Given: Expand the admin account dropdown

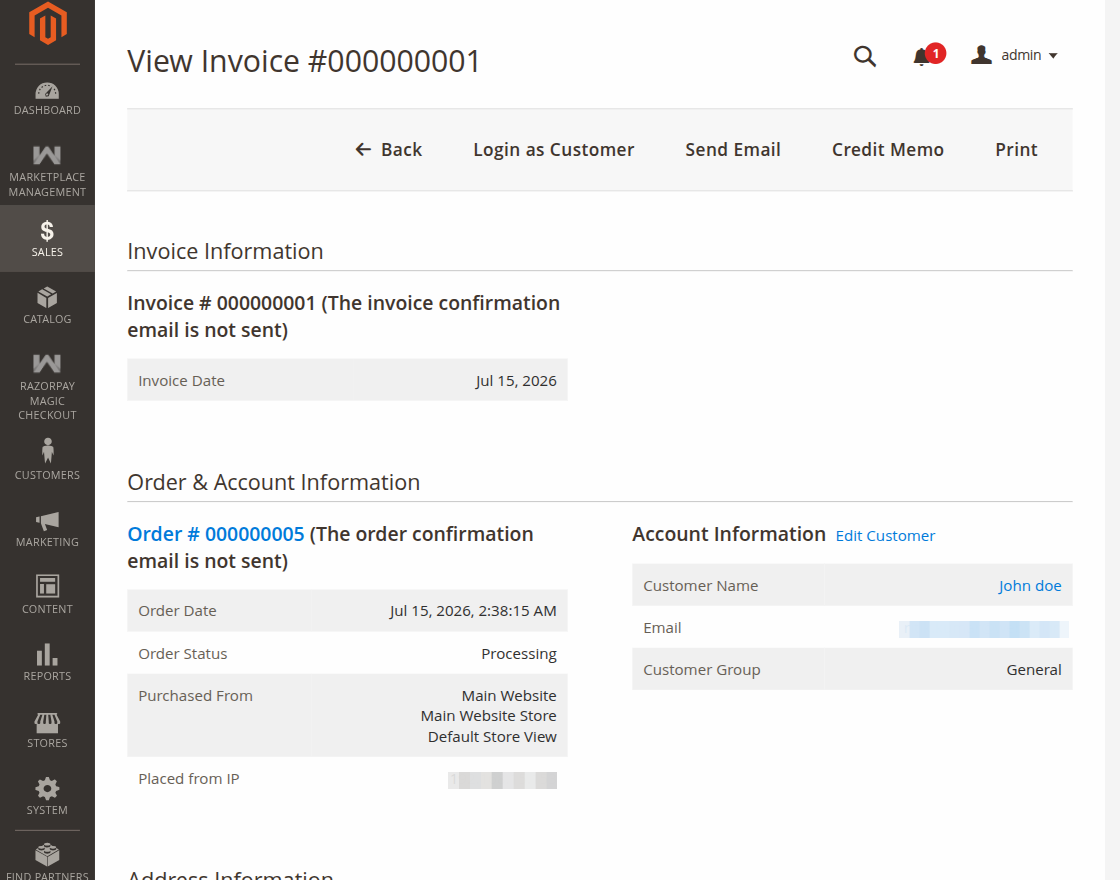Looking at the screenshot, I should 1014,56.
